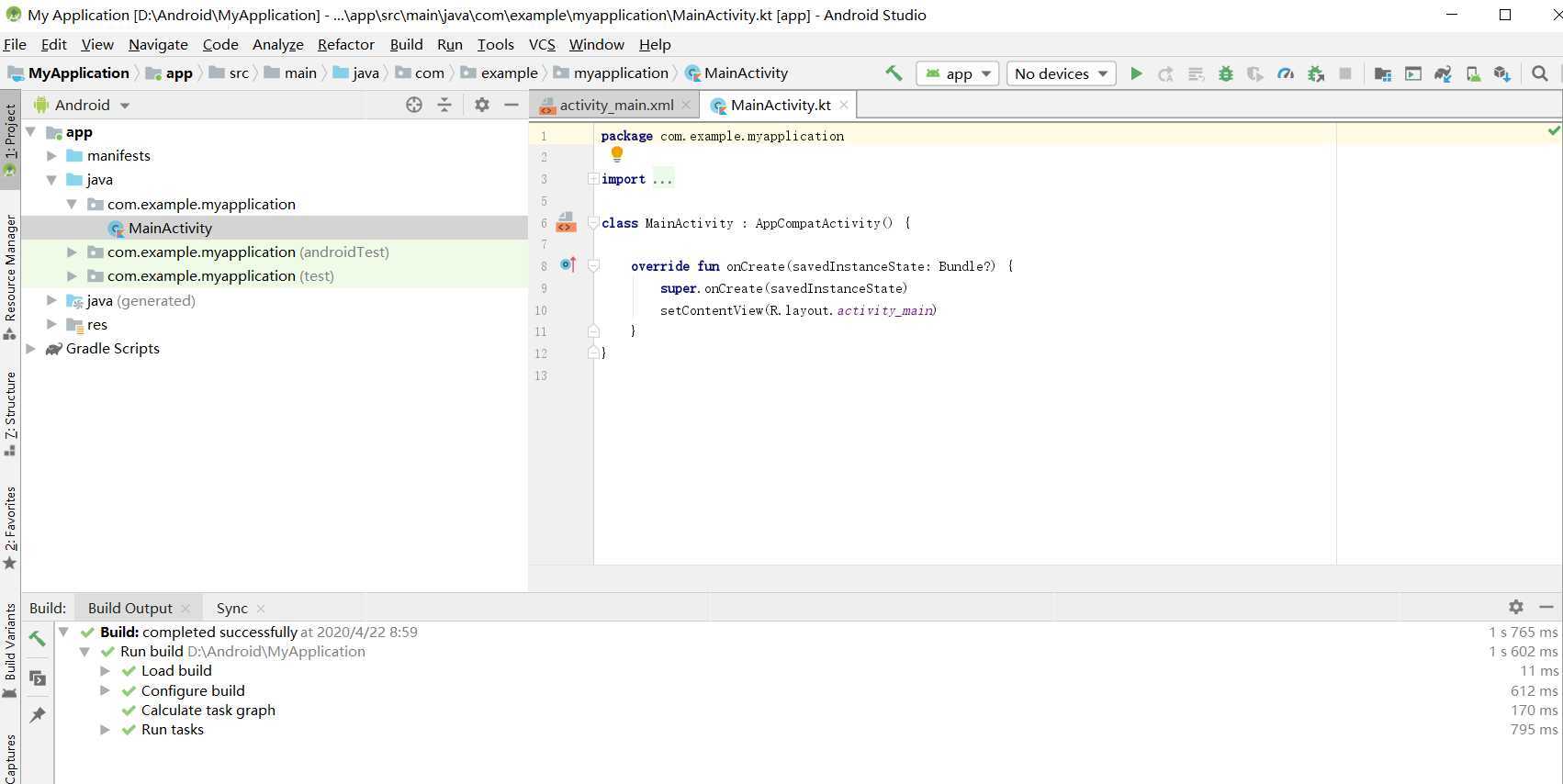Switch to Sync tab in Build panel
Image resolution: width=1563 pixels, height=784 pixels.
pyautogui.click(x=232, y=608)
